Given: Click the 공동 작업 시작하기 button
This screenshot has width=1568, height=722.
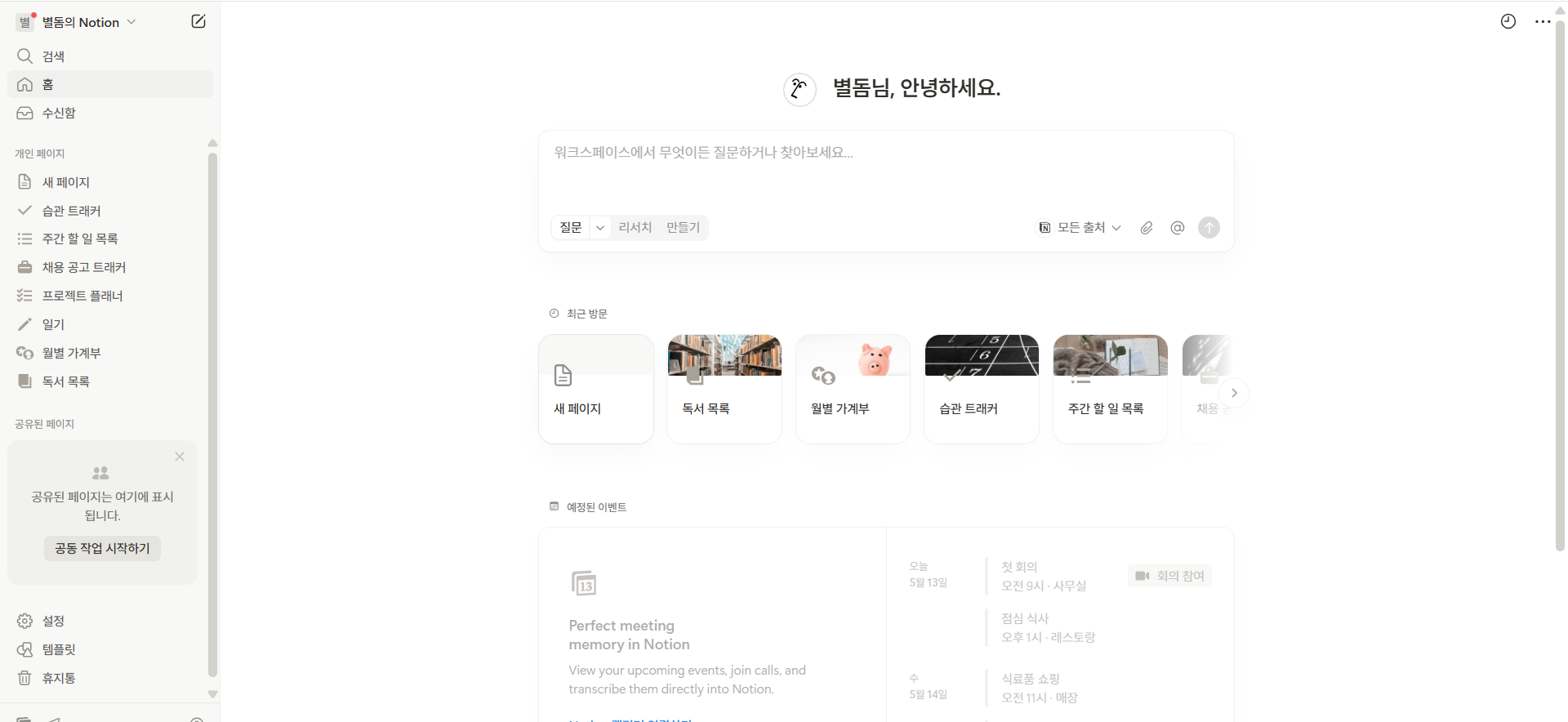Looking at the screenshot, I should [102, 548].
